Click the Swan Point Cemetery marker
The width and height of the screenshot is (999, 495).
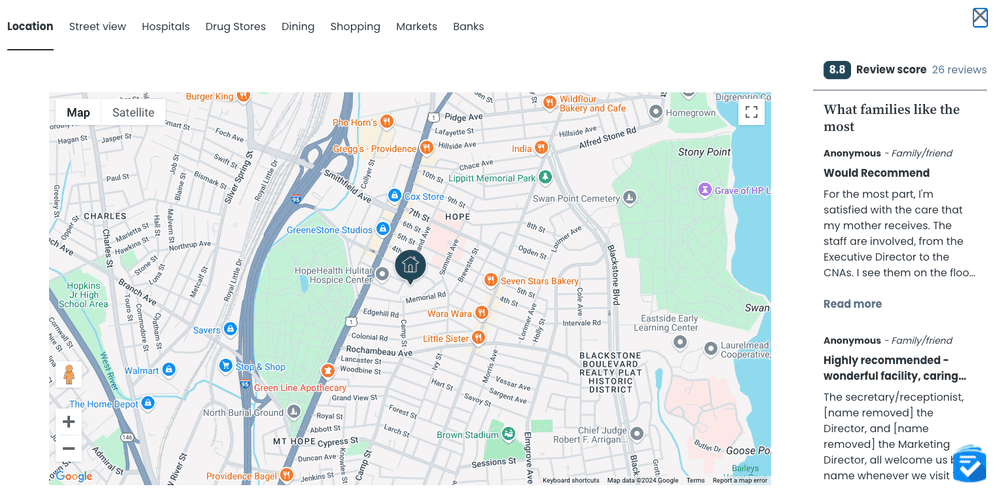tap(629, 197)
